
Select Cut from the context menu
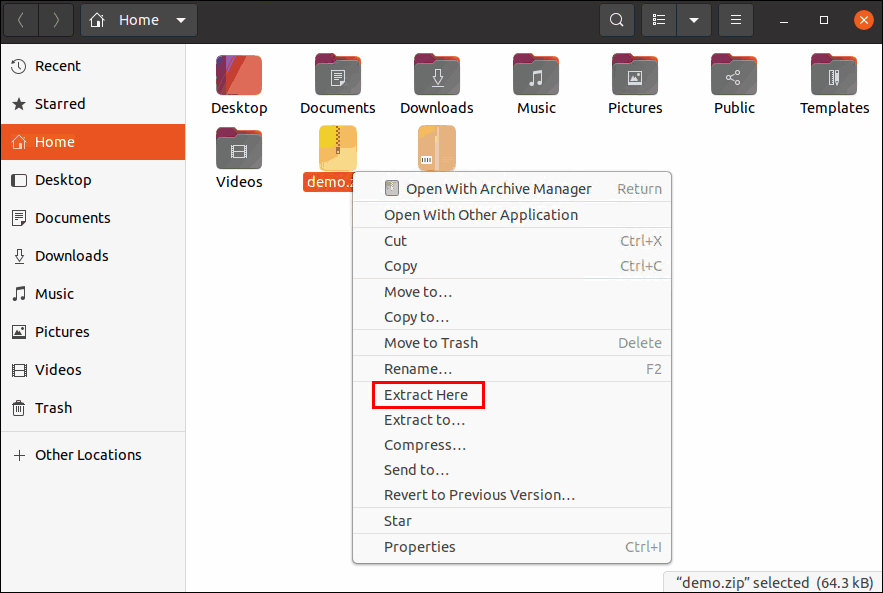click(512, 241)
